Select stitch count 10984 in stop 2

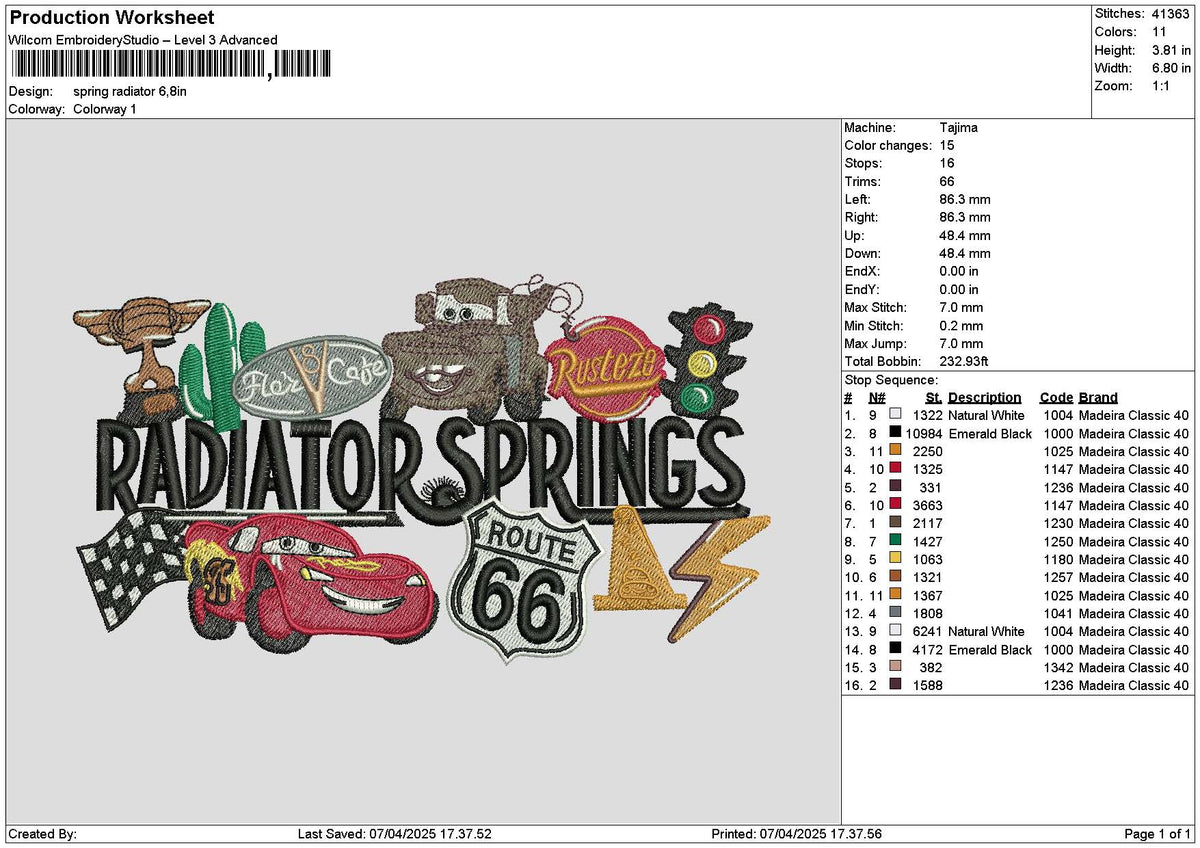(924, 433)
